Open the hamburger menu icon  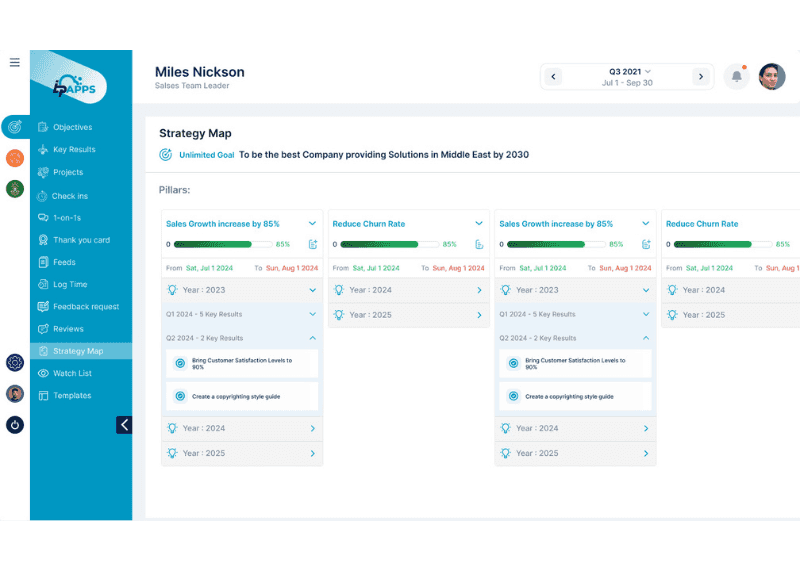[15, 62]
